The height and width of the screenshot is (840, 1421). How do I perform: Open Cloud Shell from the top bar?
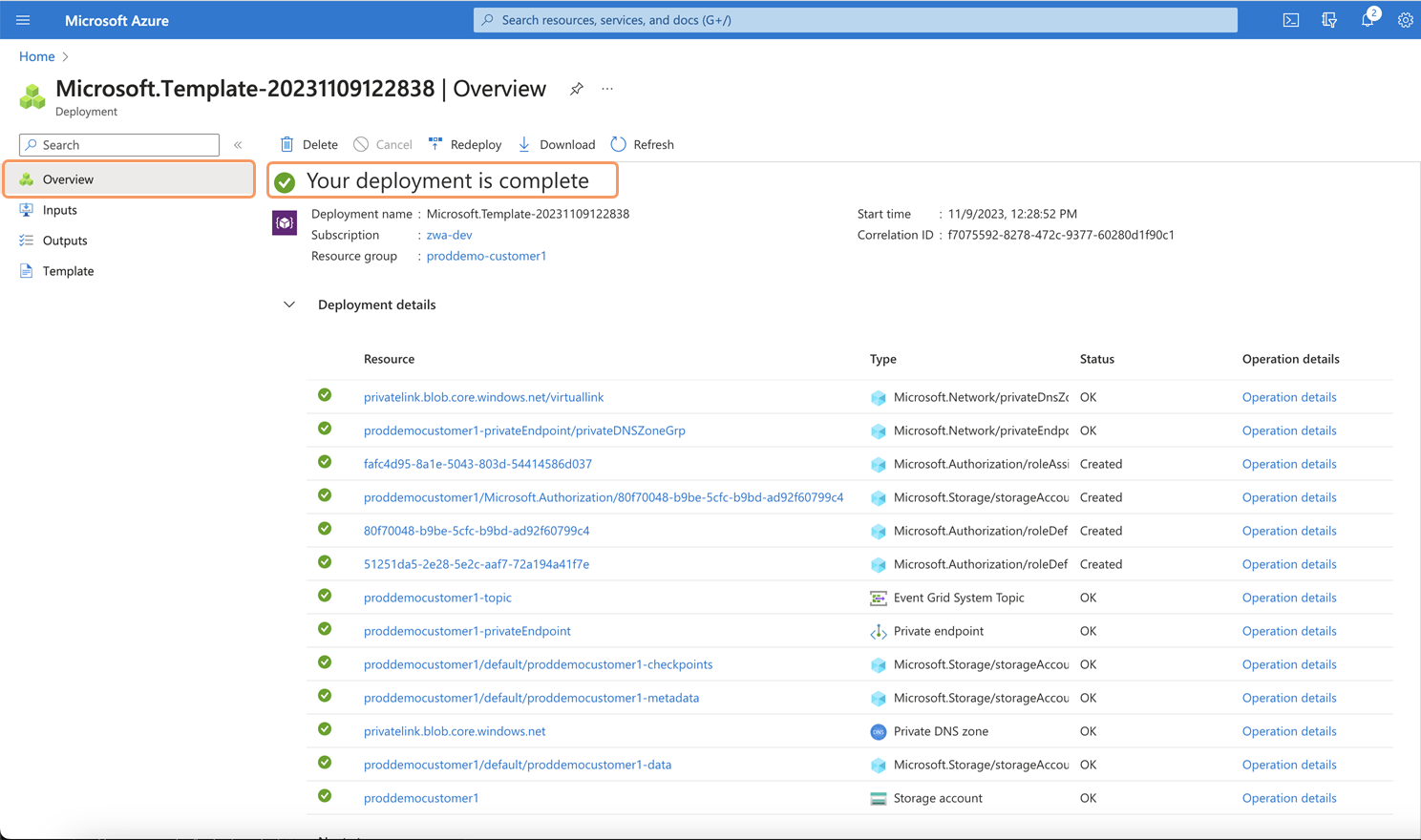pos(1291,20)
